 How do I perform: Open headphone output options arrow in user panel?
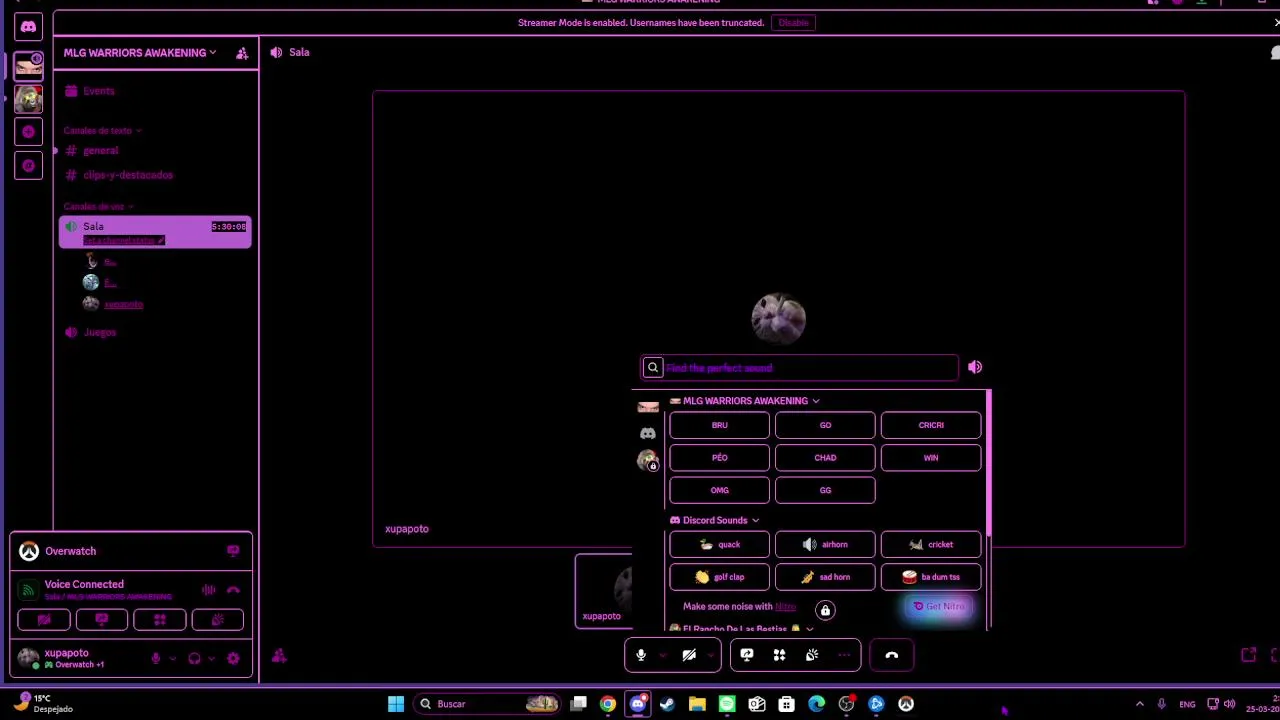point(211,659)
